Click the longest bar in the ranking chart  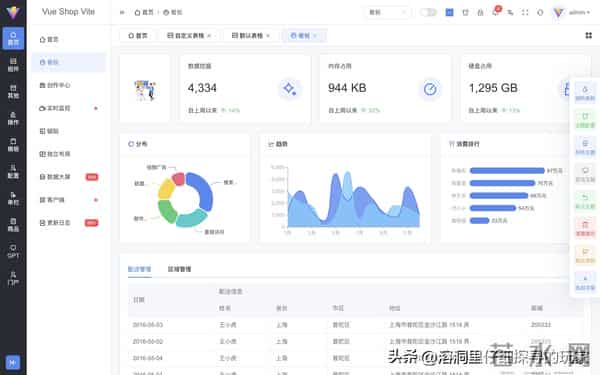(x=507, y=171)
